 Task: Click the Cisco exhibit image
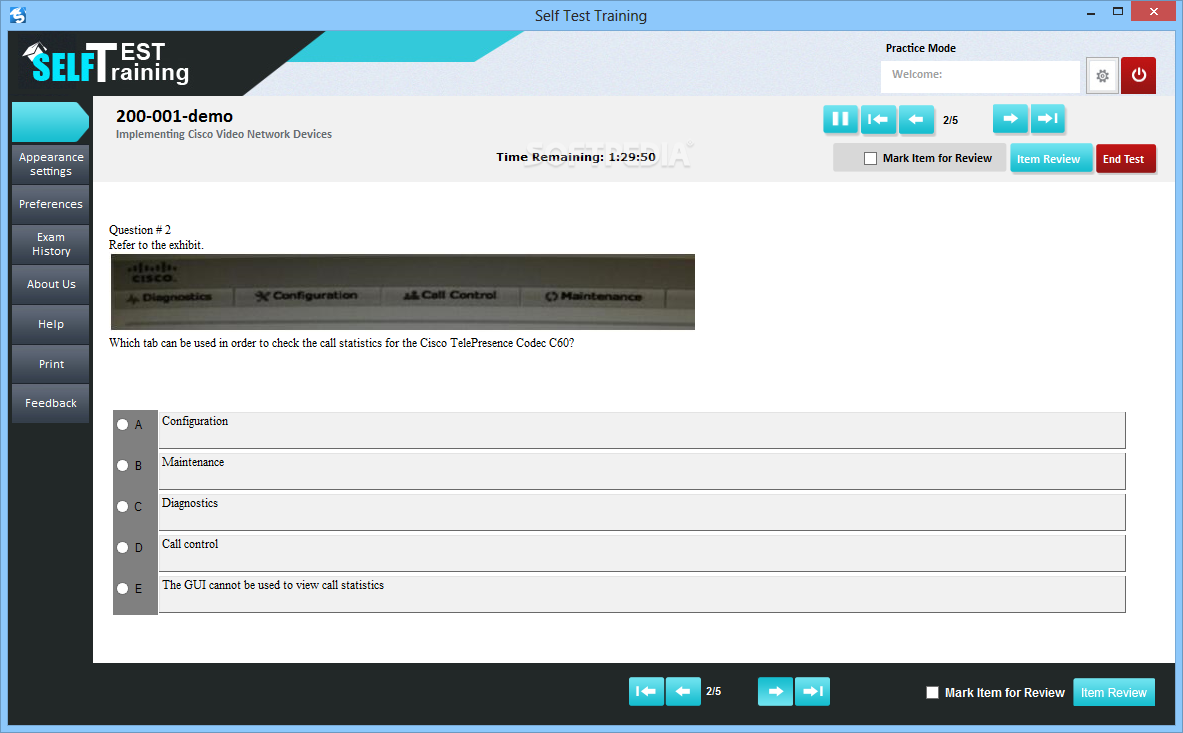pos(403,292)
